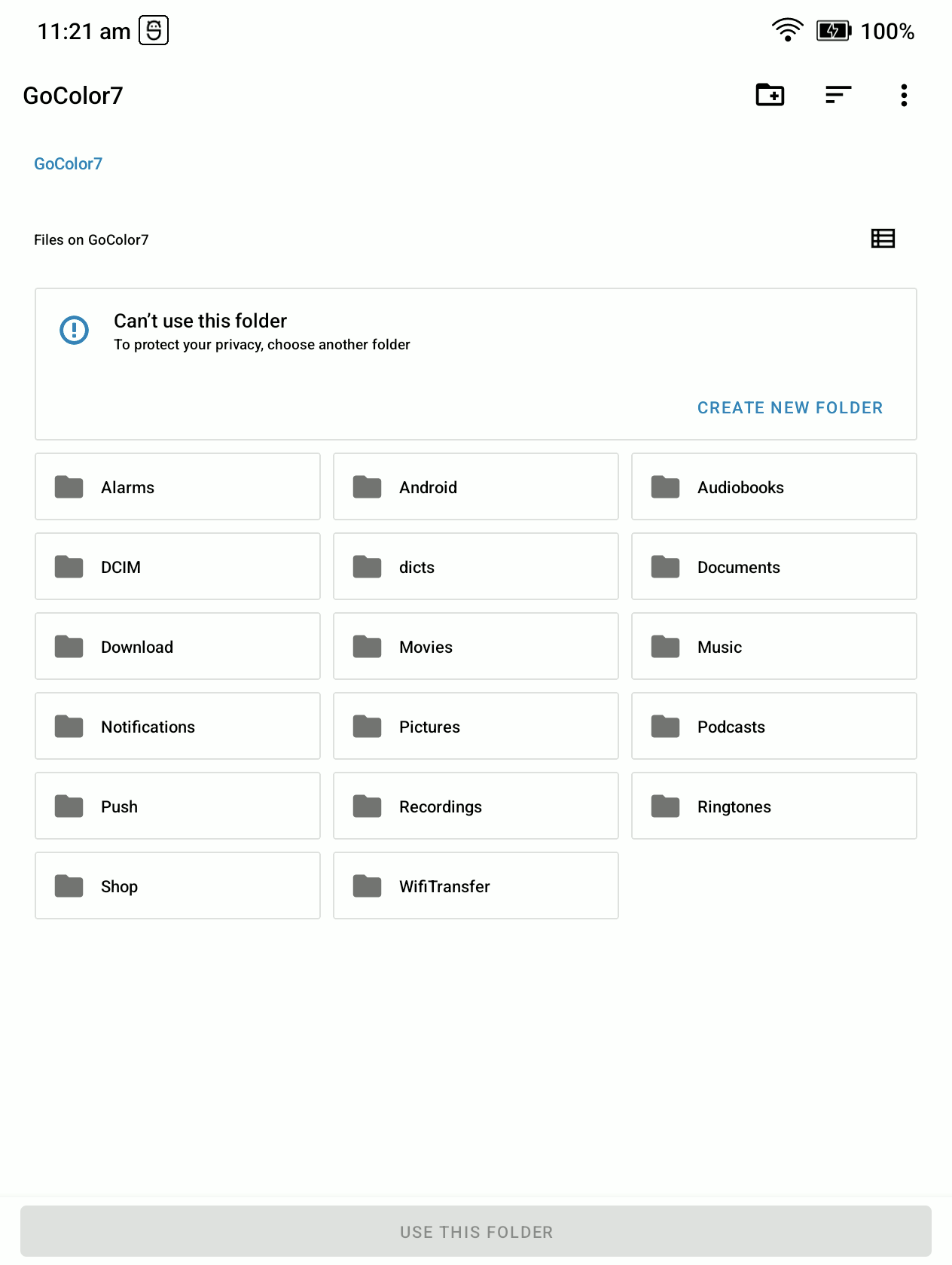This screenshot has height=1265, width=952.
Task: Open the Audiobooks folder
Action: 774,486
